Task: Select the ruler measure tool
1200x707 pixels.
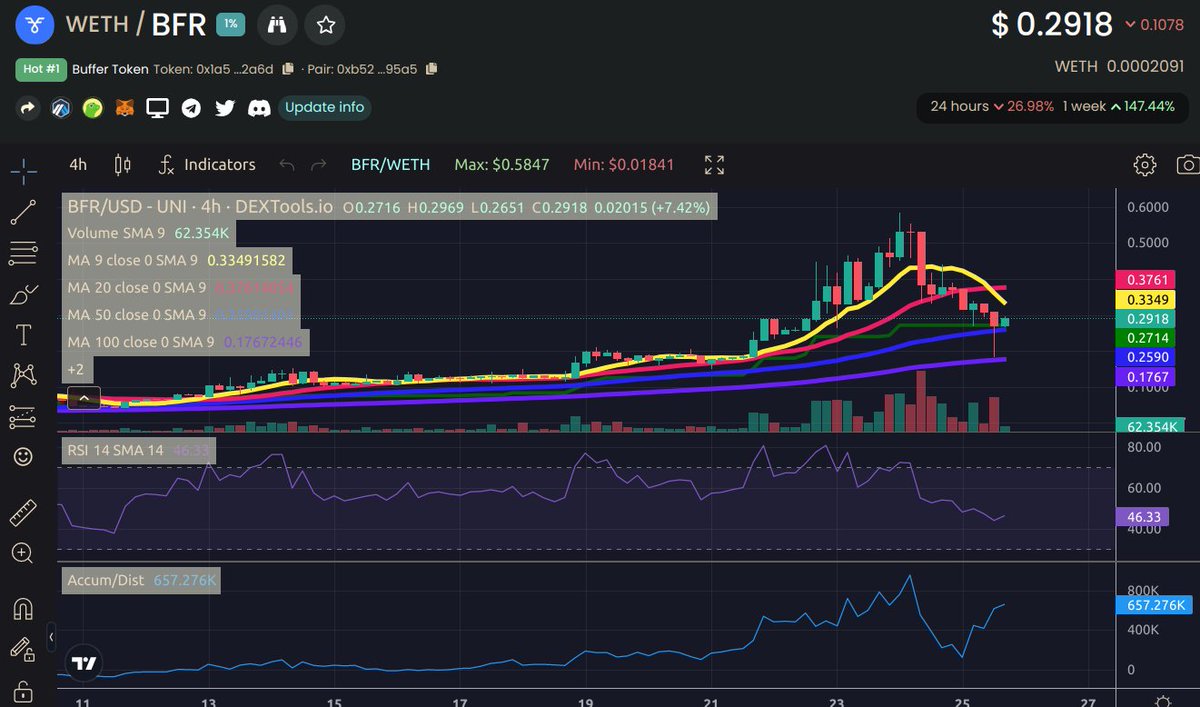Action: pos(24,514)
